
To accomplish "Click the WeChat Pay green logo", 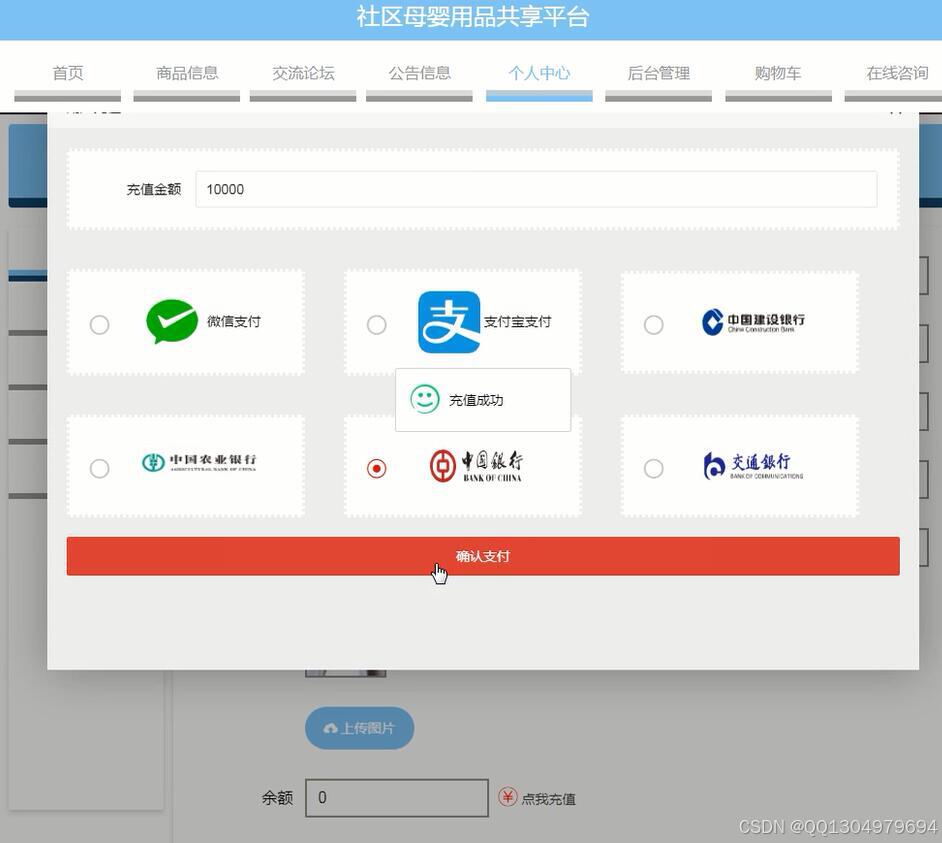I will pyautogui.click(x=172, y=321).
